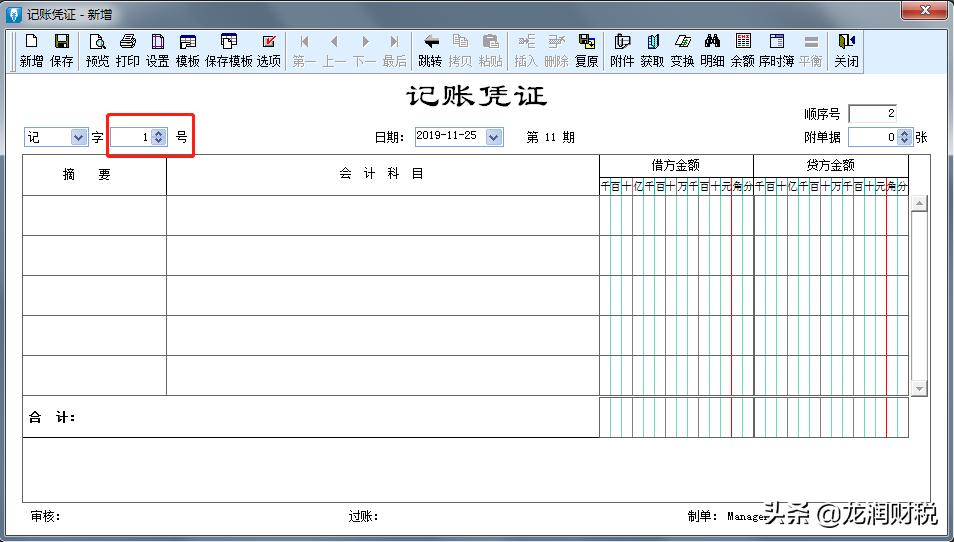Click the 合计 total label
Viewport: 954px width, 542px height.
coord(52,417)
